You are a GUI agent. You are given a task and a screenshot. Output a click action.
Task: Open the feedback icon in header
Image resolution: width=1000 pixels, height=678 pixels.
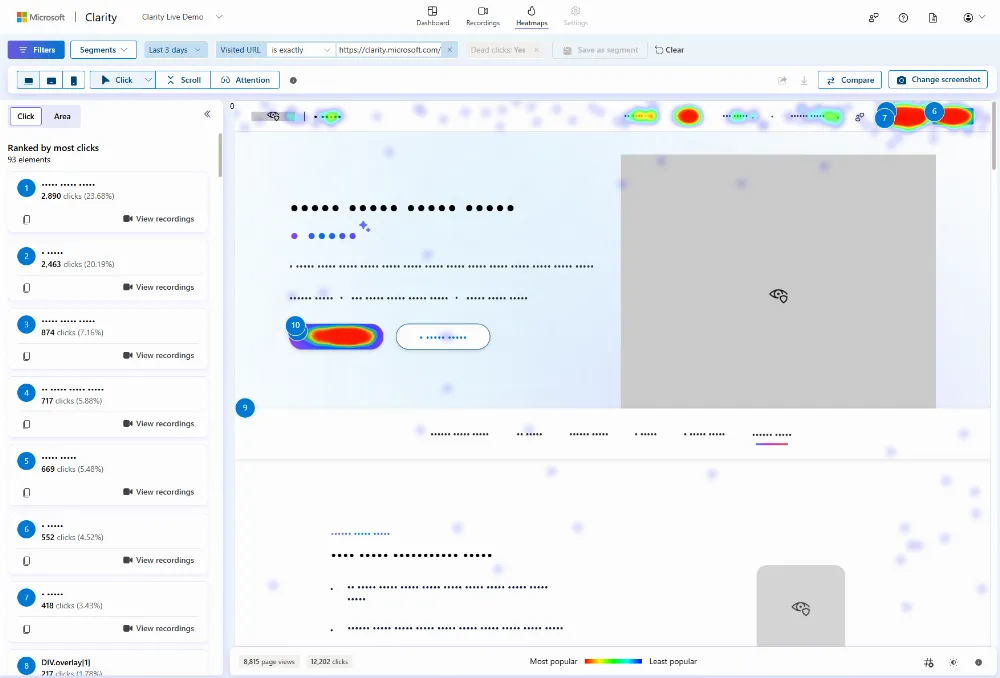pos(873,18)
